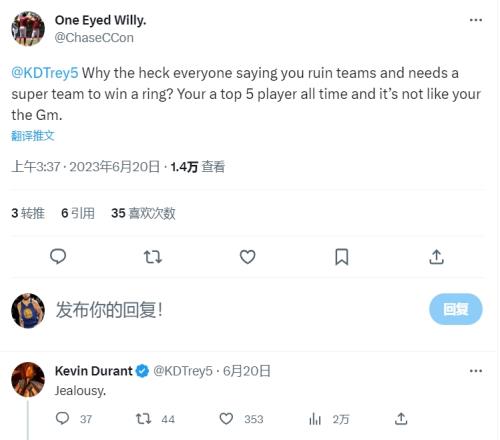Share the main tweet via the share icon
This screenshot has height=440, width=500.
[x=436, y=257]
